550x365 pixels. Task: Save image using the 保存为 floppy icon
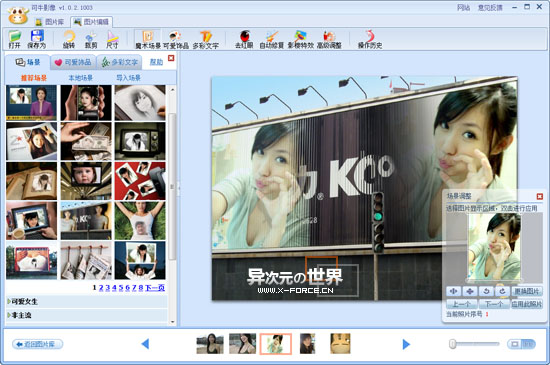tap(36, 39)
